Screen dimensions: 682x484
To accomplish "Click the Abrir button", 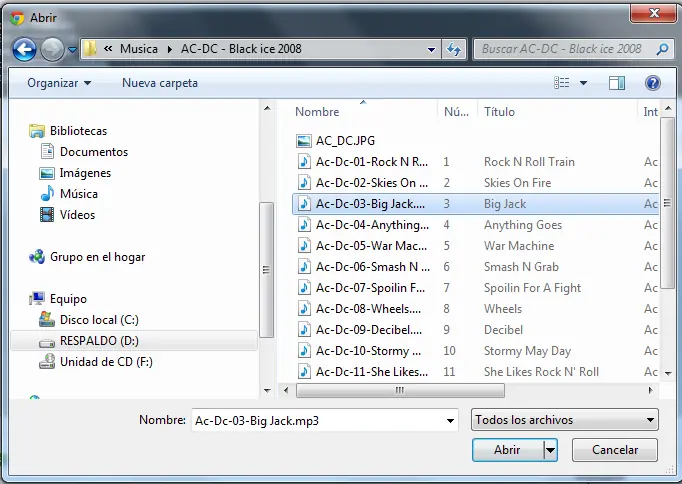I will click(508, 450).
